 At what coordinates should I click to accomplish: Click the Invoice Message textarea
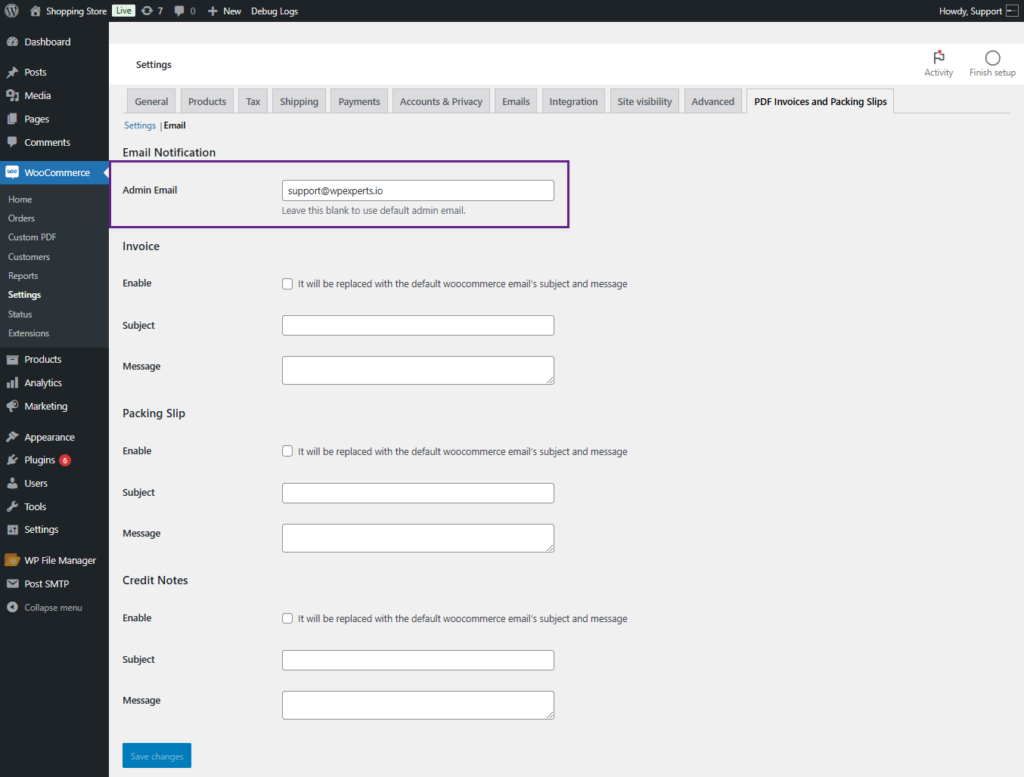[418, 370]
